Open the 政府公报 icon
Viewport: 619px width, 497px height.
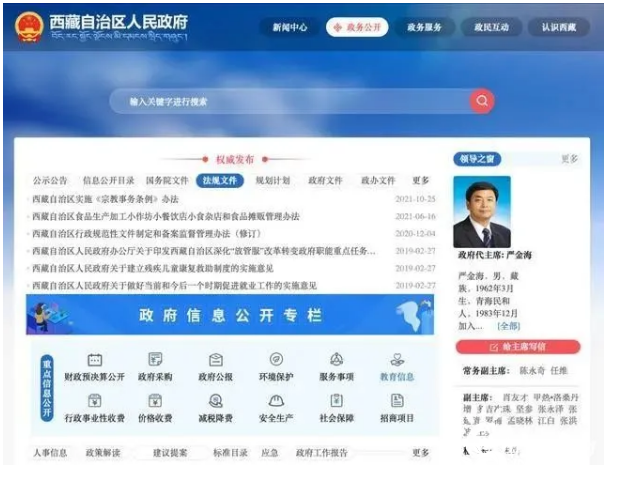(215, 360)
